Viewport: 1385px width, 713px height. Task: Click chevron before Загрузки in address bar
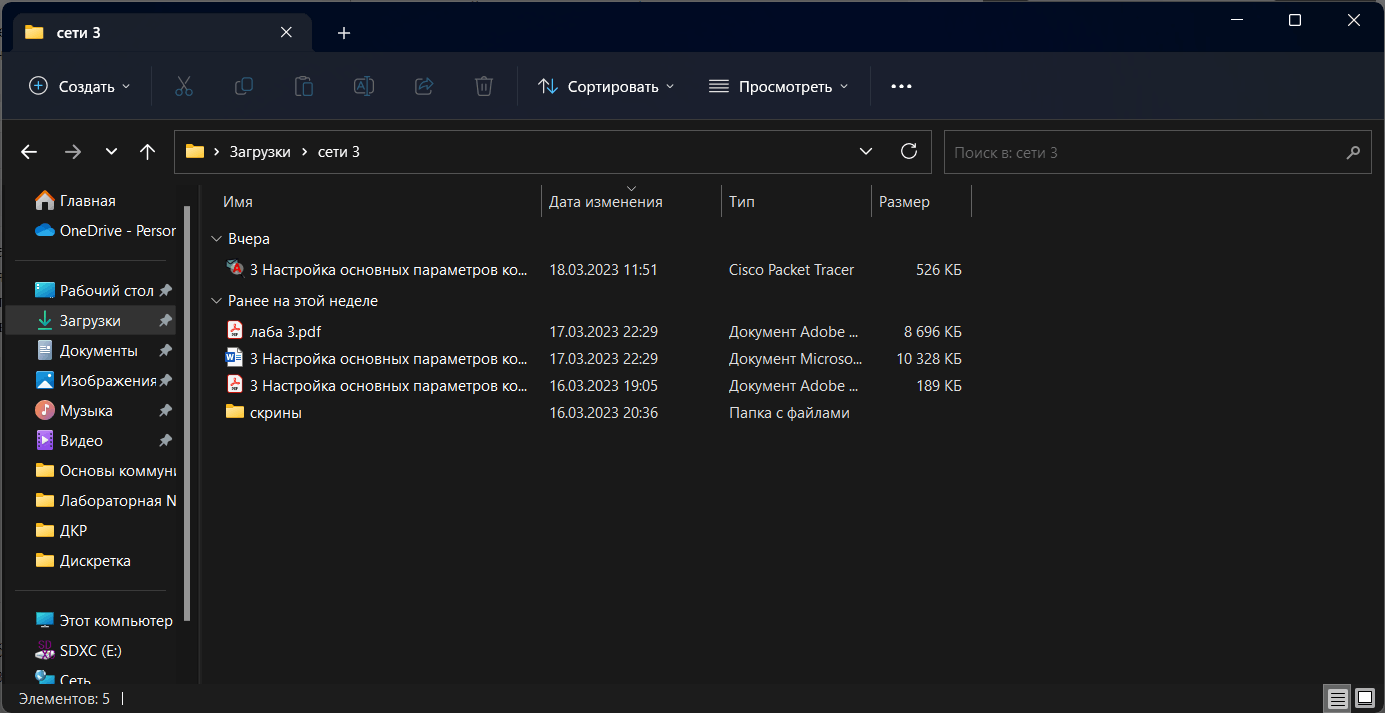pos(217,152)
